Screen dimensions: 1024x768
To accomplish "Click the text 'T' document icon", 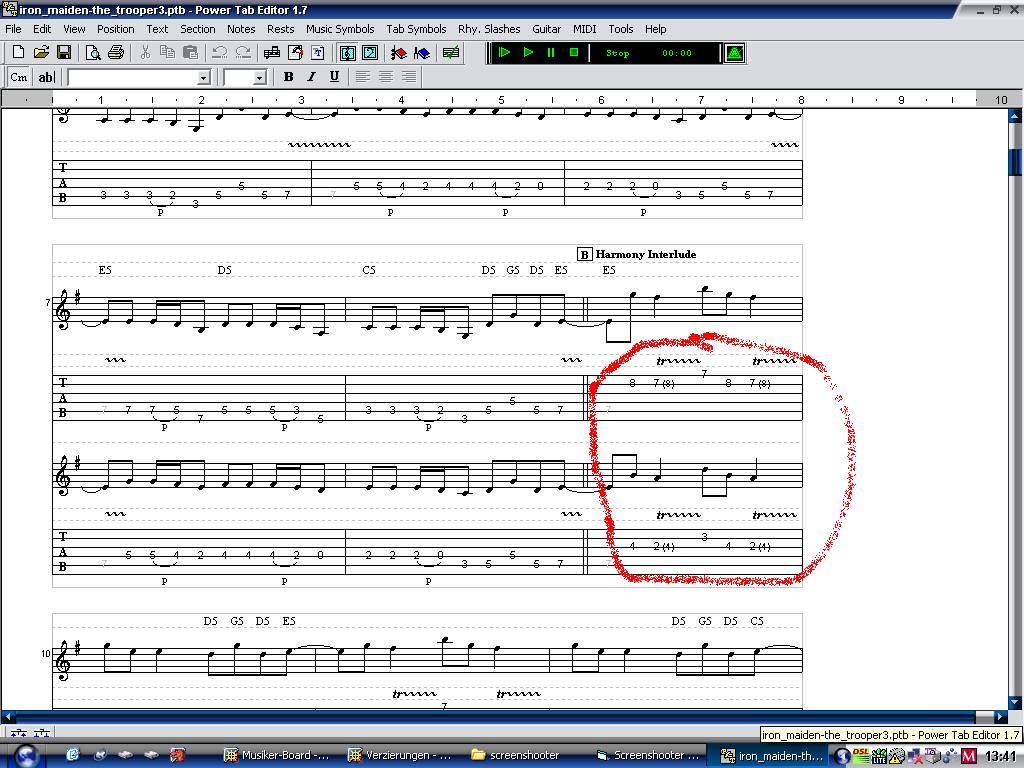I will 317,53.
